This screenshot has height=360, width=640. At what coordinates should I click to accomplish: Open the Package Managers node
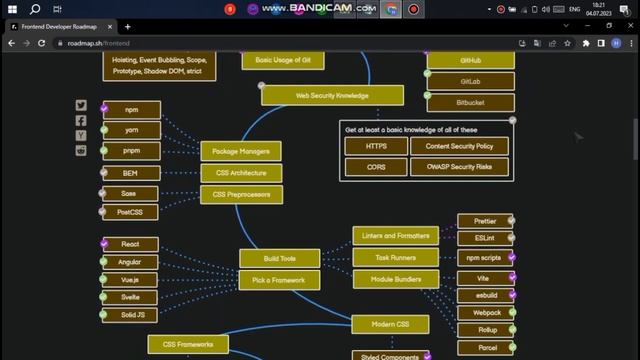tap(241, 151)
